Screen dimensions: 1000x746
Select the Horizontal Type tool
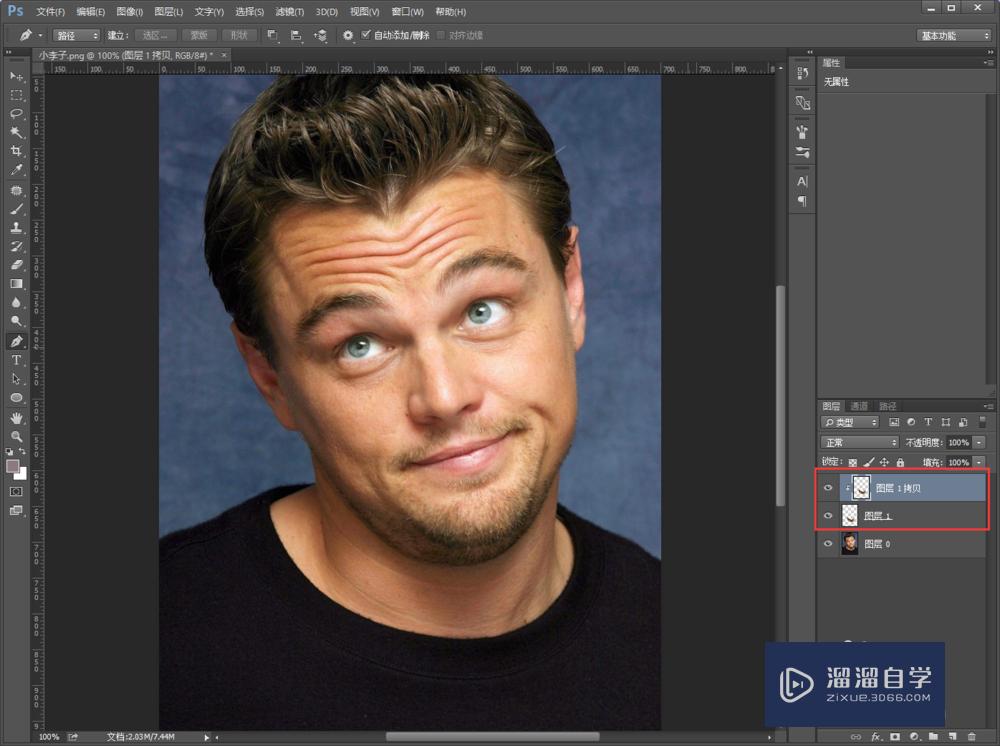pyautogui.click(x=16, y=360)
